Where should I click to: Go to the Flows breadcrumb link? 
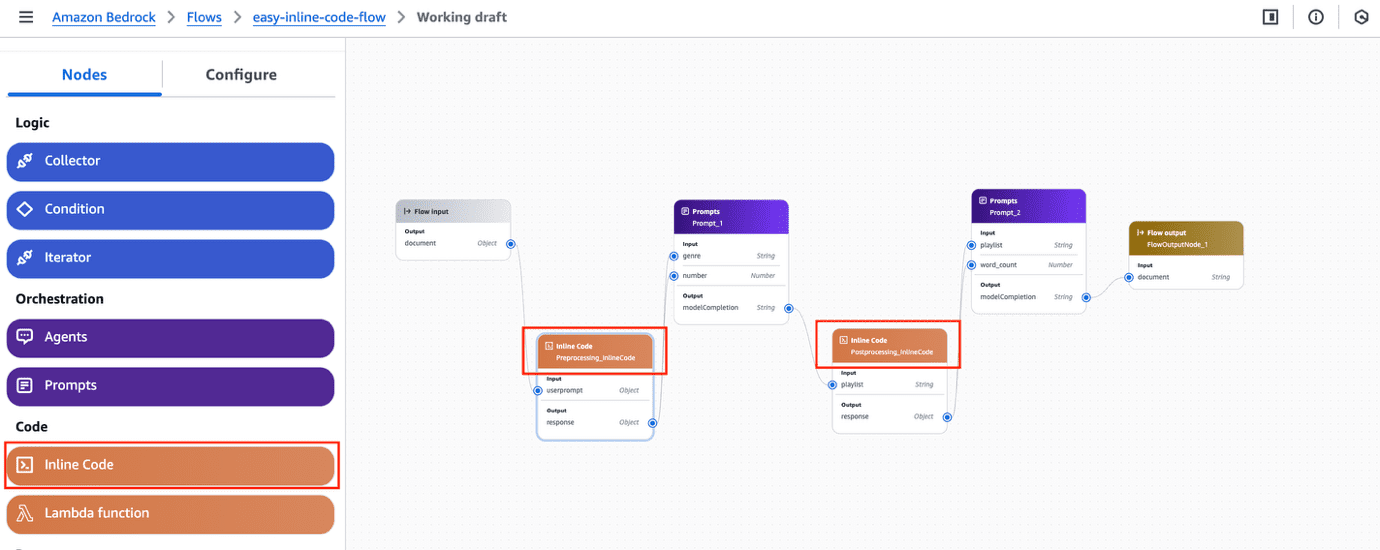(204, 17)
